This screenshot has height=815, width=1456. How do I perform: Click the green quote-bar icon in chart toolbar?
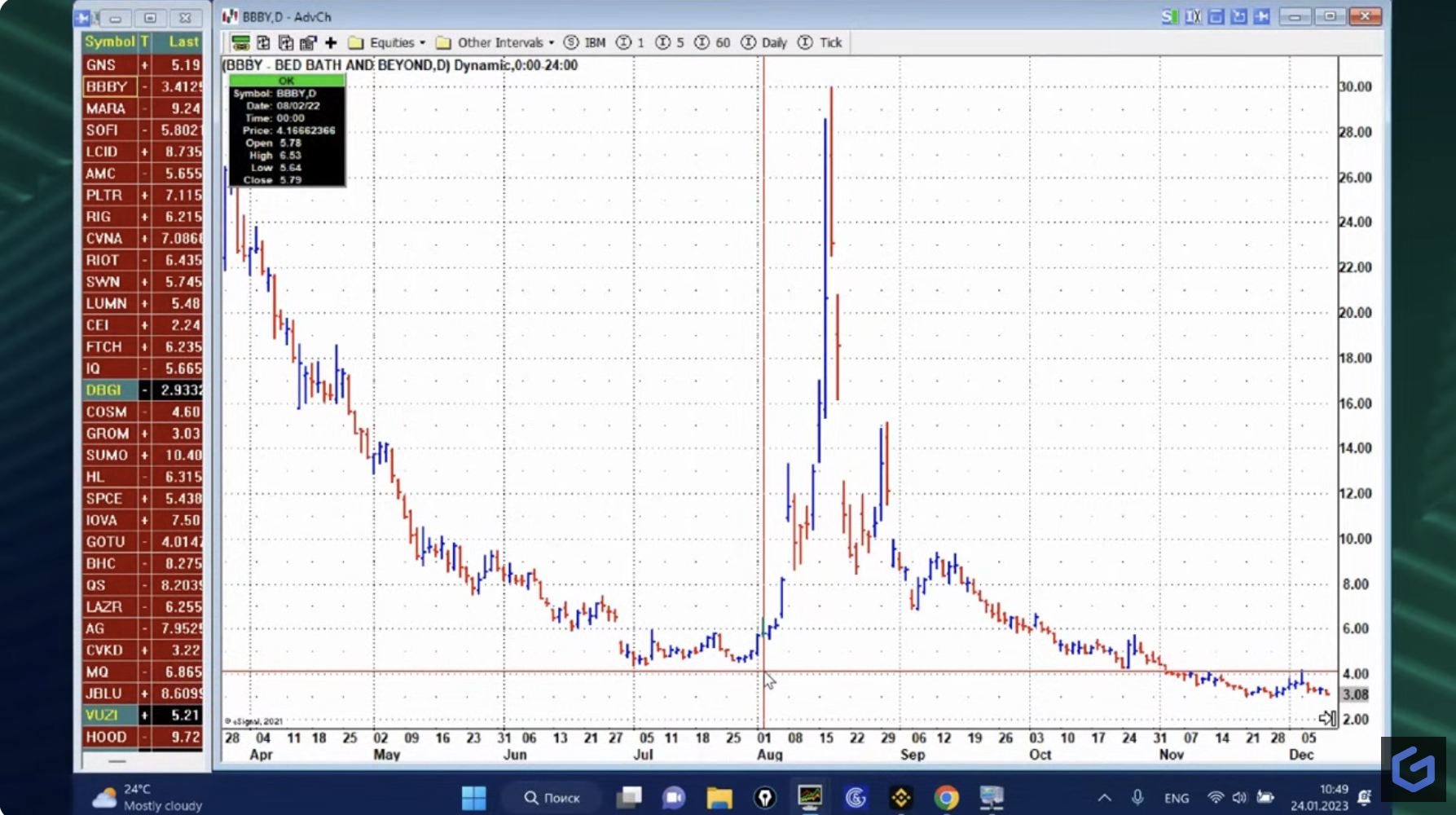coord(240,42)
